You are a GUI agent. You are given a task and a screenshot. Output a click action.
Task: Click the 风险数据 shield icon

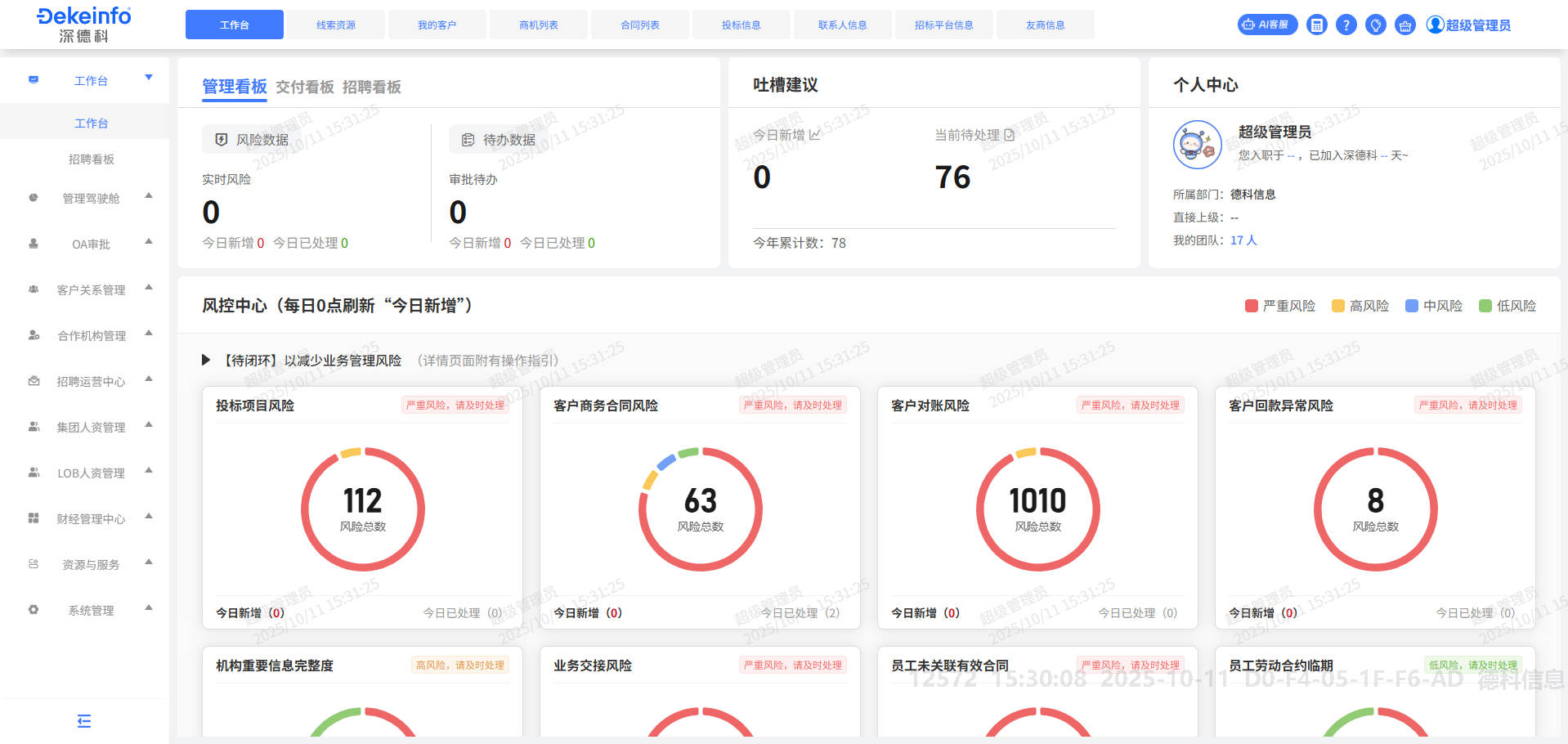[221, 139]
